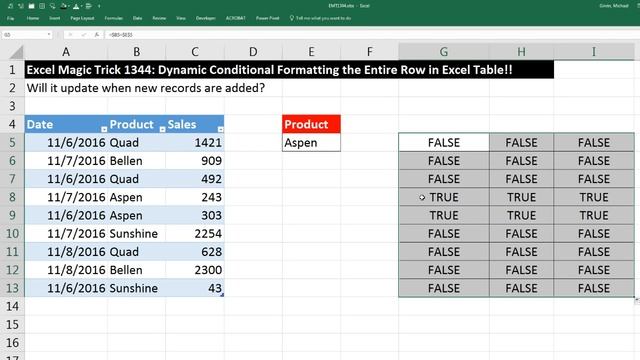640x360 pixels.
Task: Select the Sales value 43 cell
Action: pyautogui.click(x=195, y=288)
